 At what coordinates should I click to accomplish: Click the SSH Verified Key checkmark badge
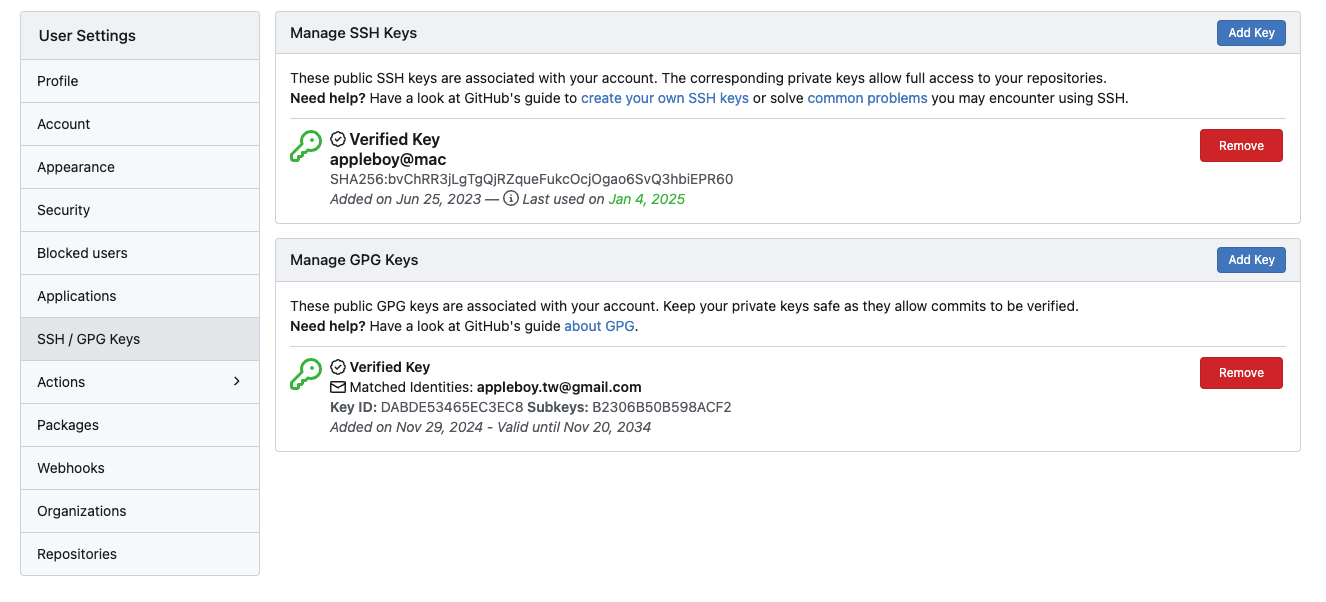click(338, 139)
